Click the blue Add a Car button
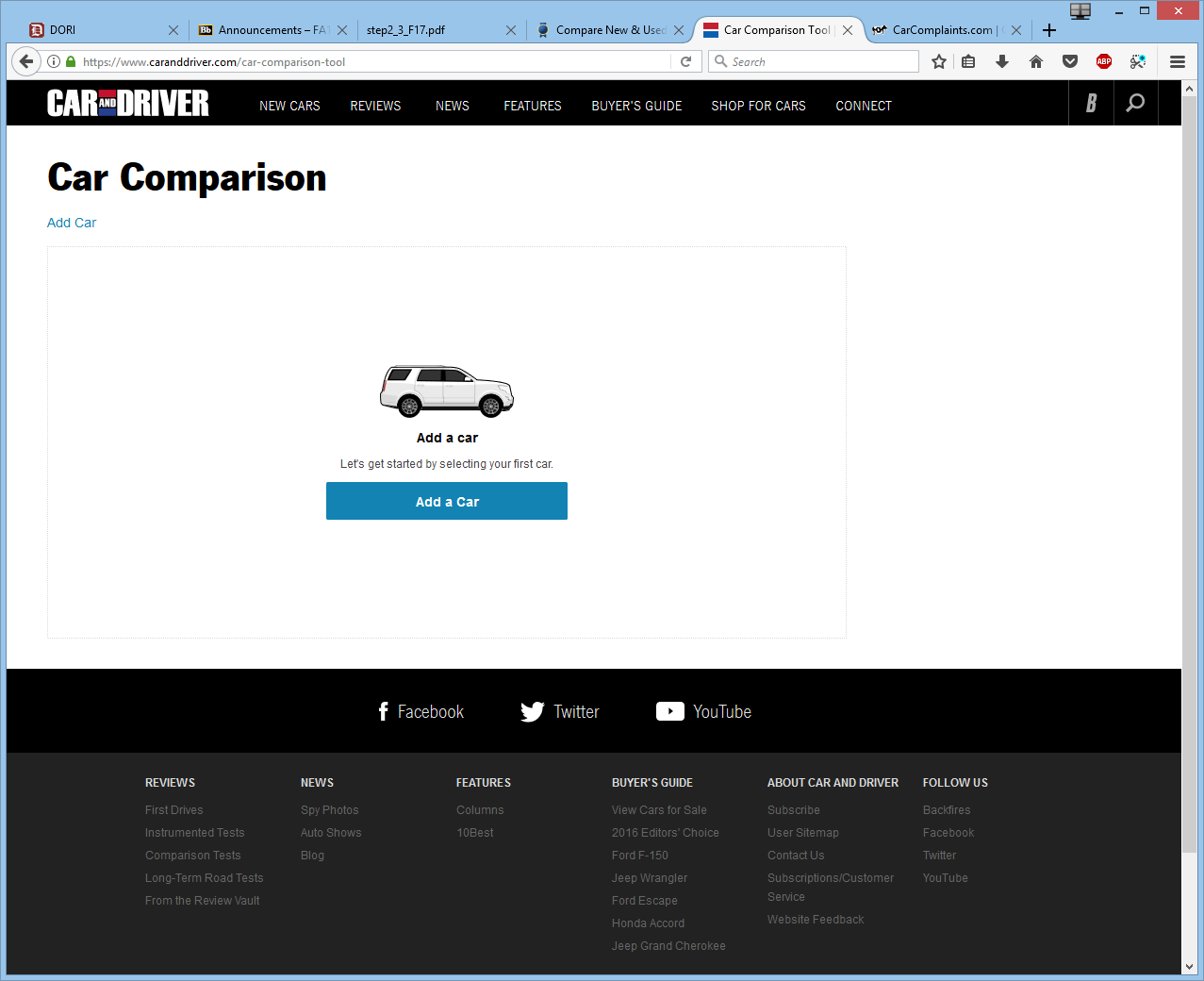 (447, 501)
